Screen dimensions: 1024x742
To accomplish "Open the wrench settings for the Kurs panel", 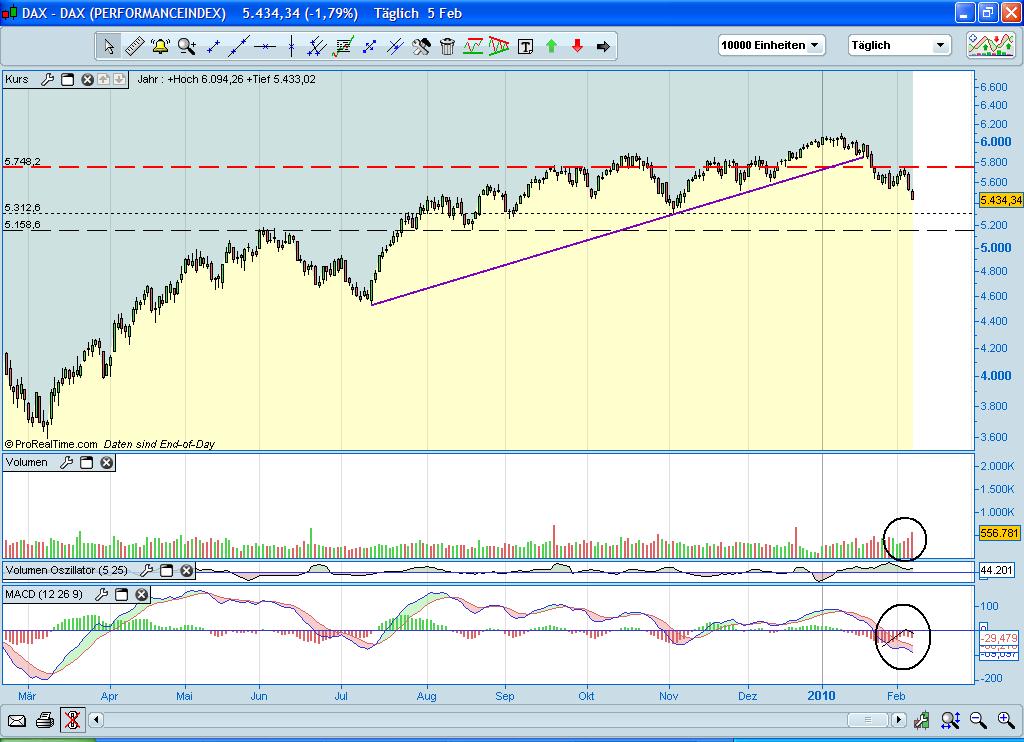I will (x=48, y=80).
